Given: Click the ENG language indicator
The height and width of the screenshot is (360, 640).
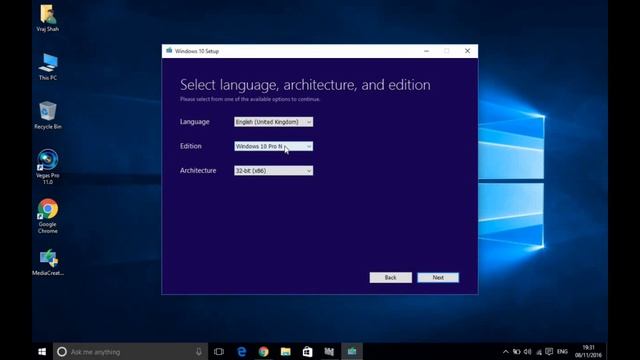Looking at the screenshot, I should (x=562, y=351).
